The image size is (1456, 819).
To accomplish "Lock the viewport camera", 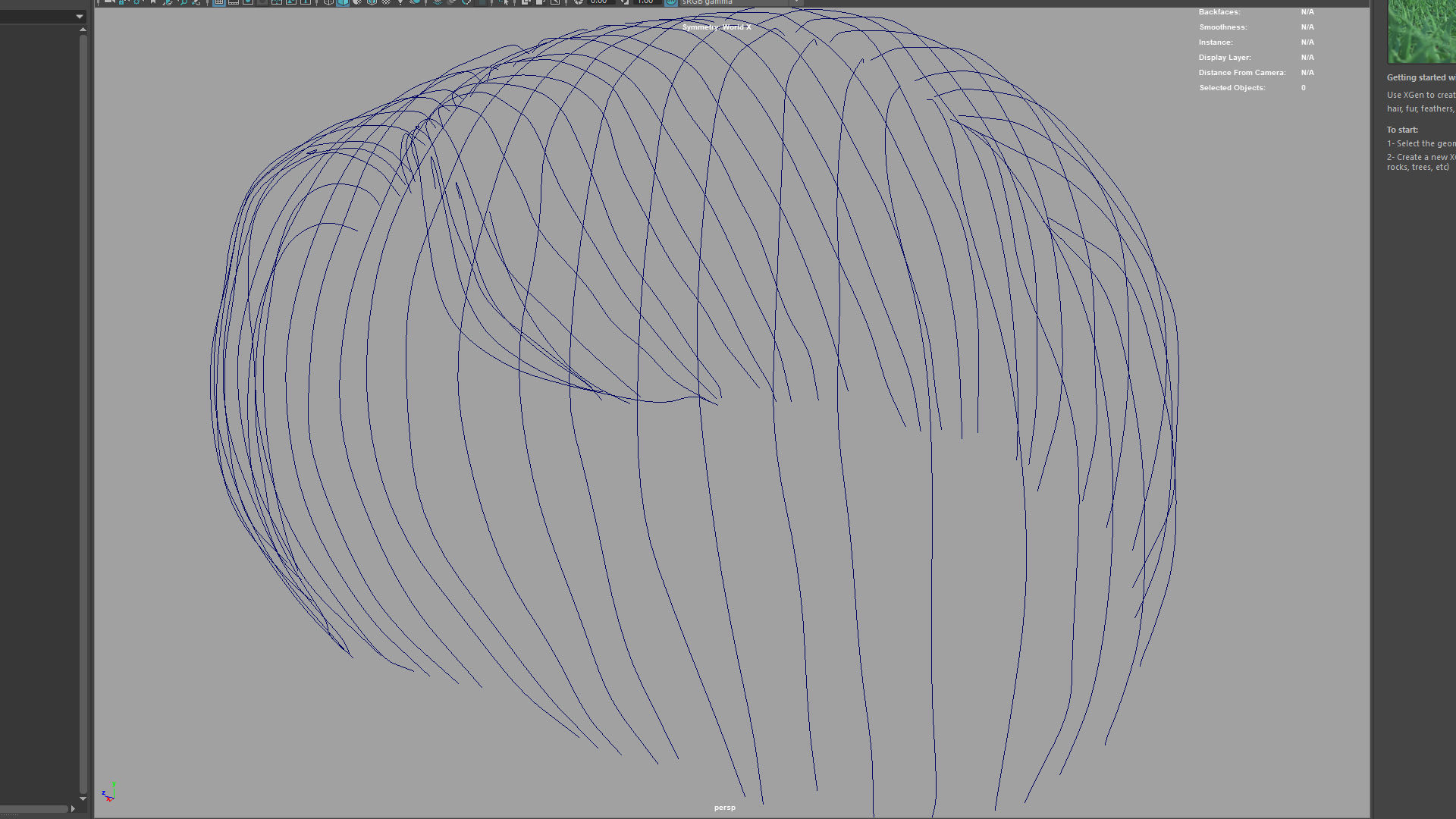I will [121, 3].
